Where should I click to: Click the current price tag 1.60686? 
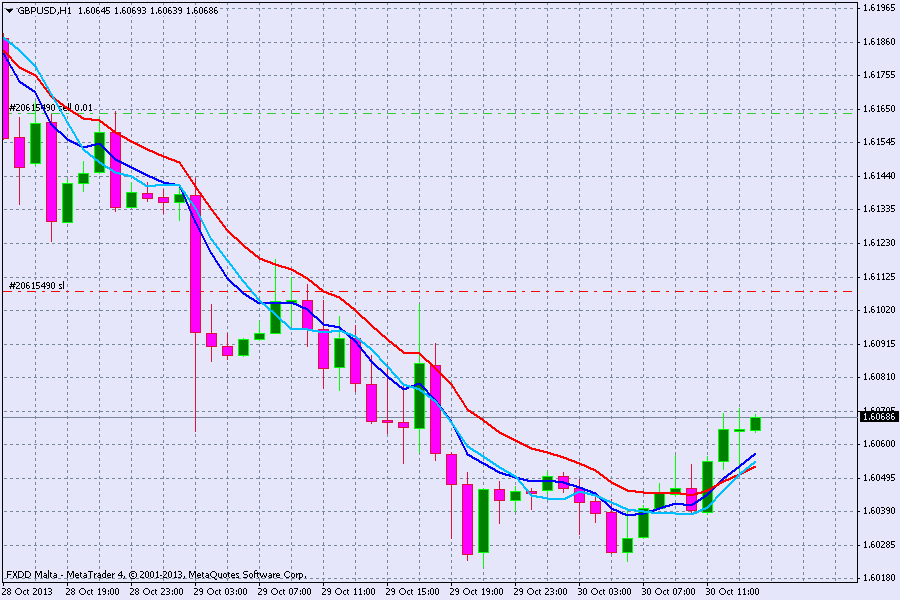(x=877, y=416)
